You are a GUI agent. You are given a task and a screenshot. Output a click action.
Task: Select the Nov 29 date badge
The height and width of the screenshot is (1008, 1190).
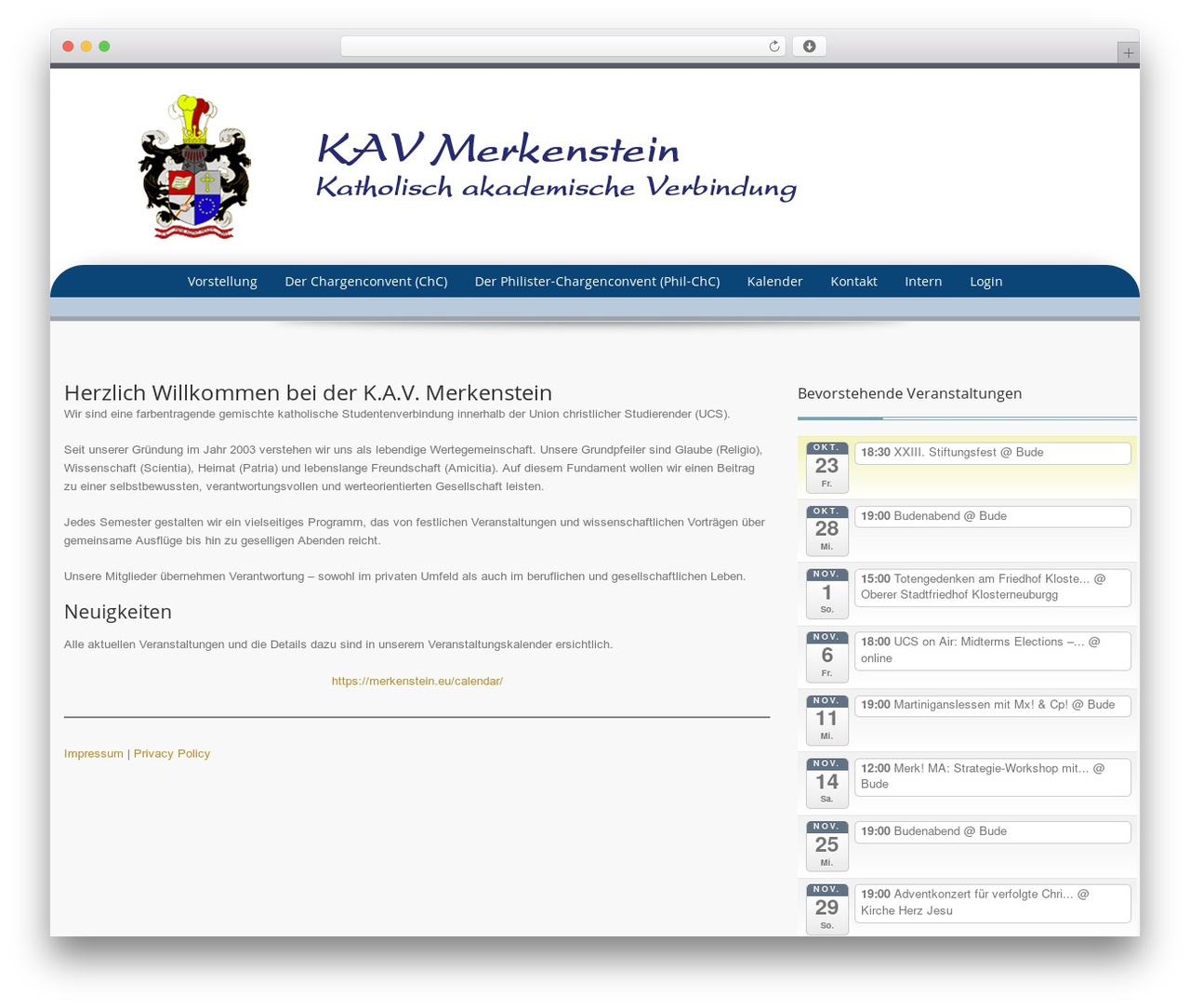(x=826, y=909)
